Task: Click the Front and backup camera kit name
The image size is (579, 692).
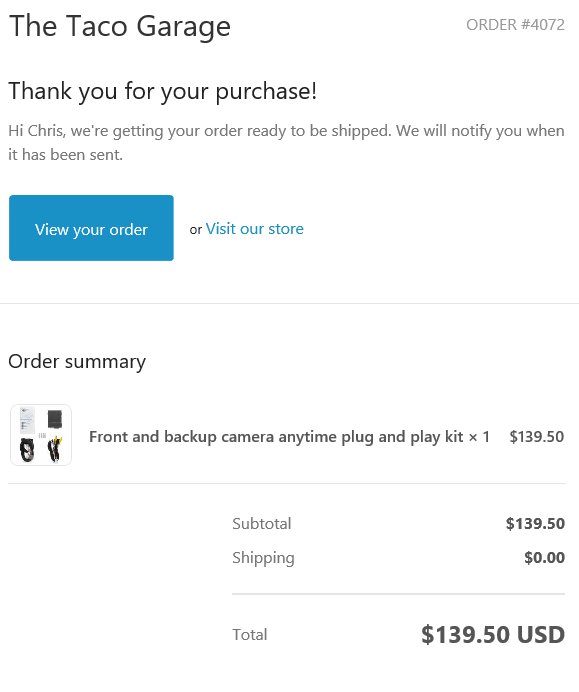Action: click(276, 436)
